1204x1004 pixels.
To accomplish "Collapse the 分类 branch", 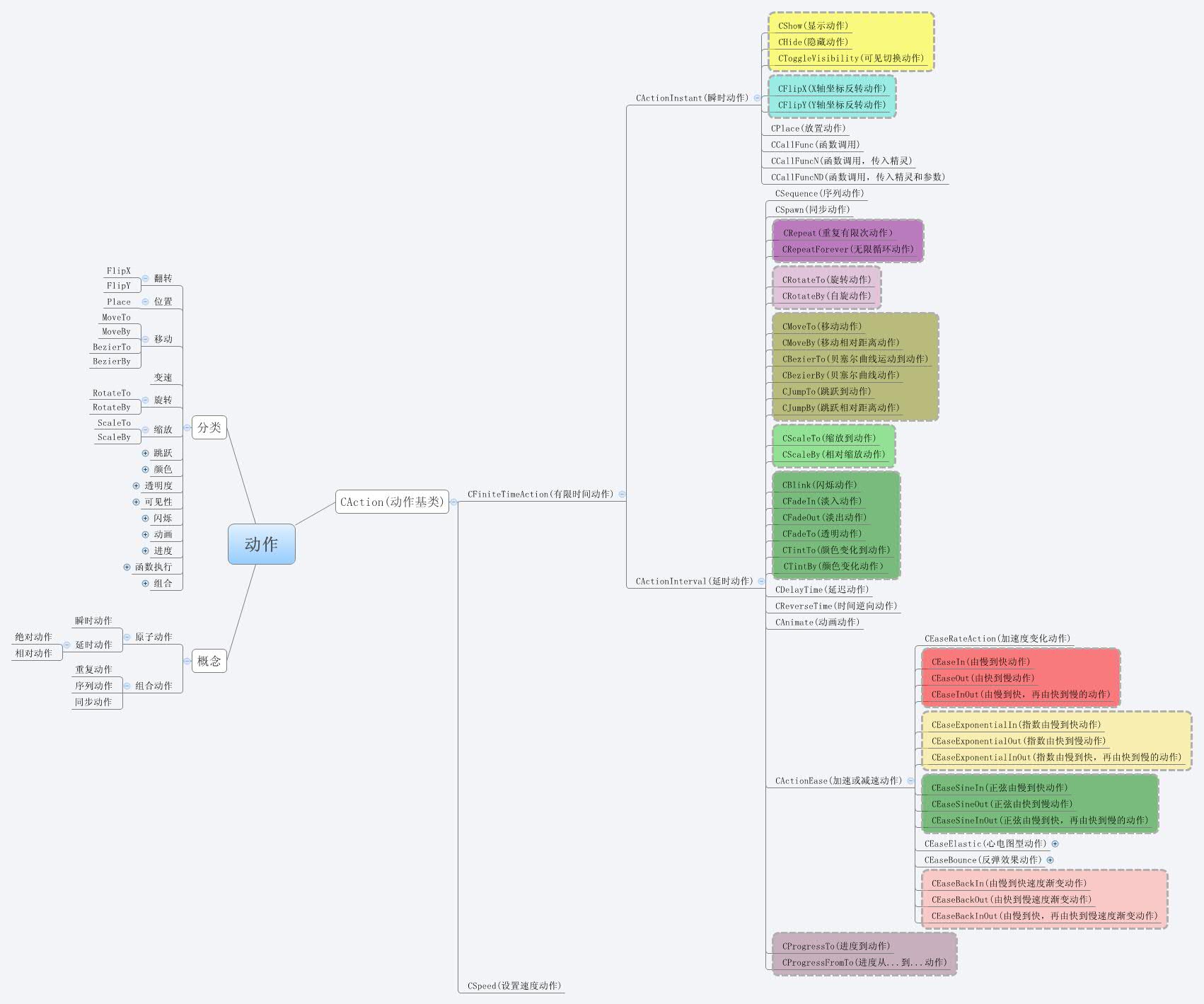I will (187, 427).
